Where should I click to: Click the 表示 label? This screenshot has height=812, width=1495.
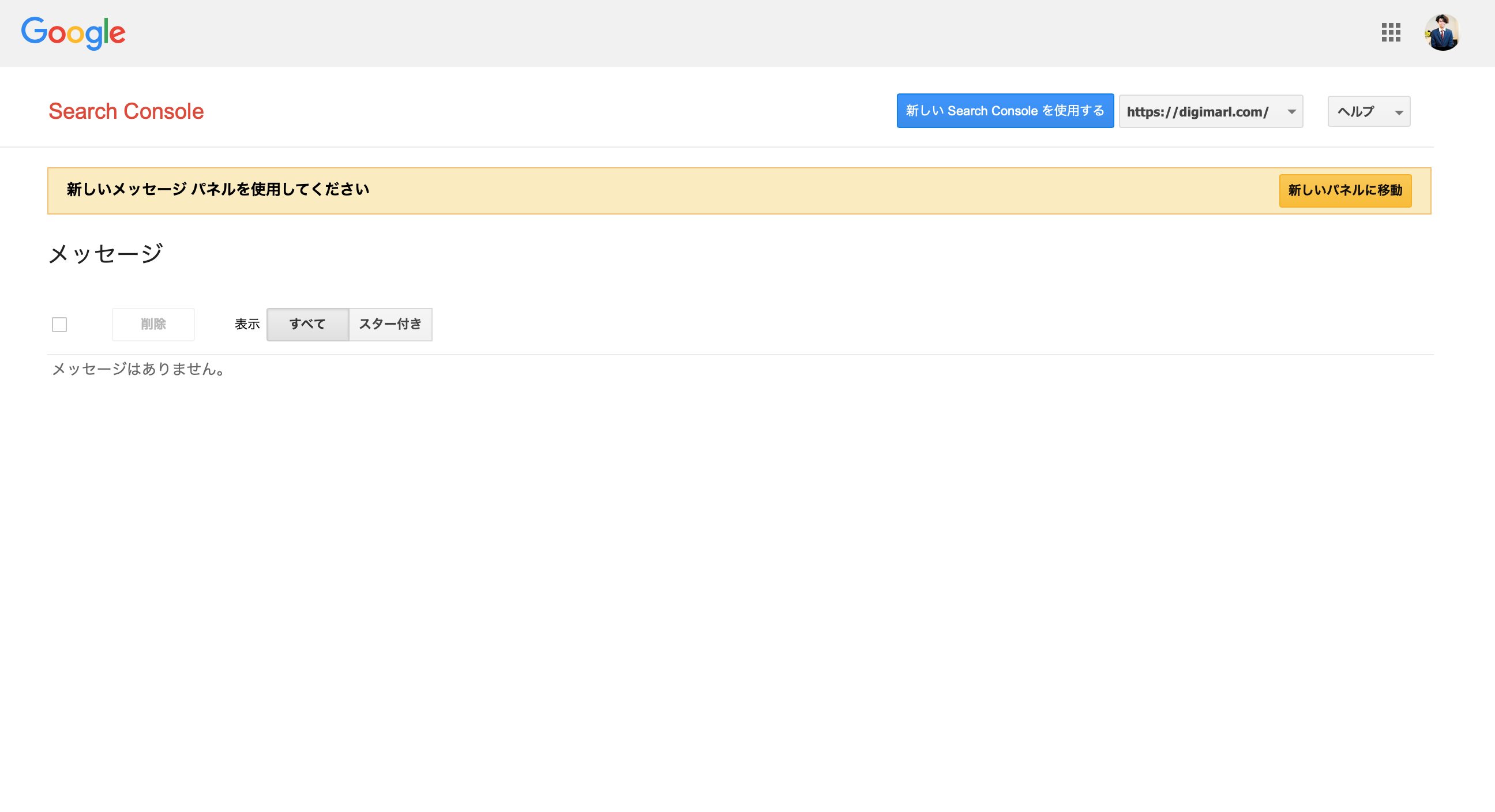(x=247, y=325)
